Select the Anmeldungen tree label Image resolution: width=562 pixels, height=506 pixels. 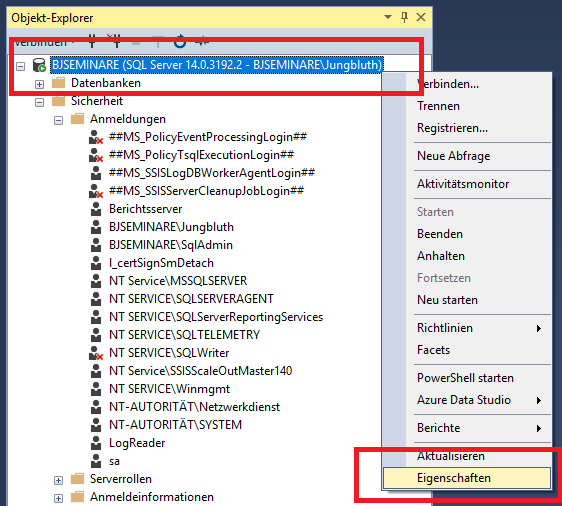(128, 119)
